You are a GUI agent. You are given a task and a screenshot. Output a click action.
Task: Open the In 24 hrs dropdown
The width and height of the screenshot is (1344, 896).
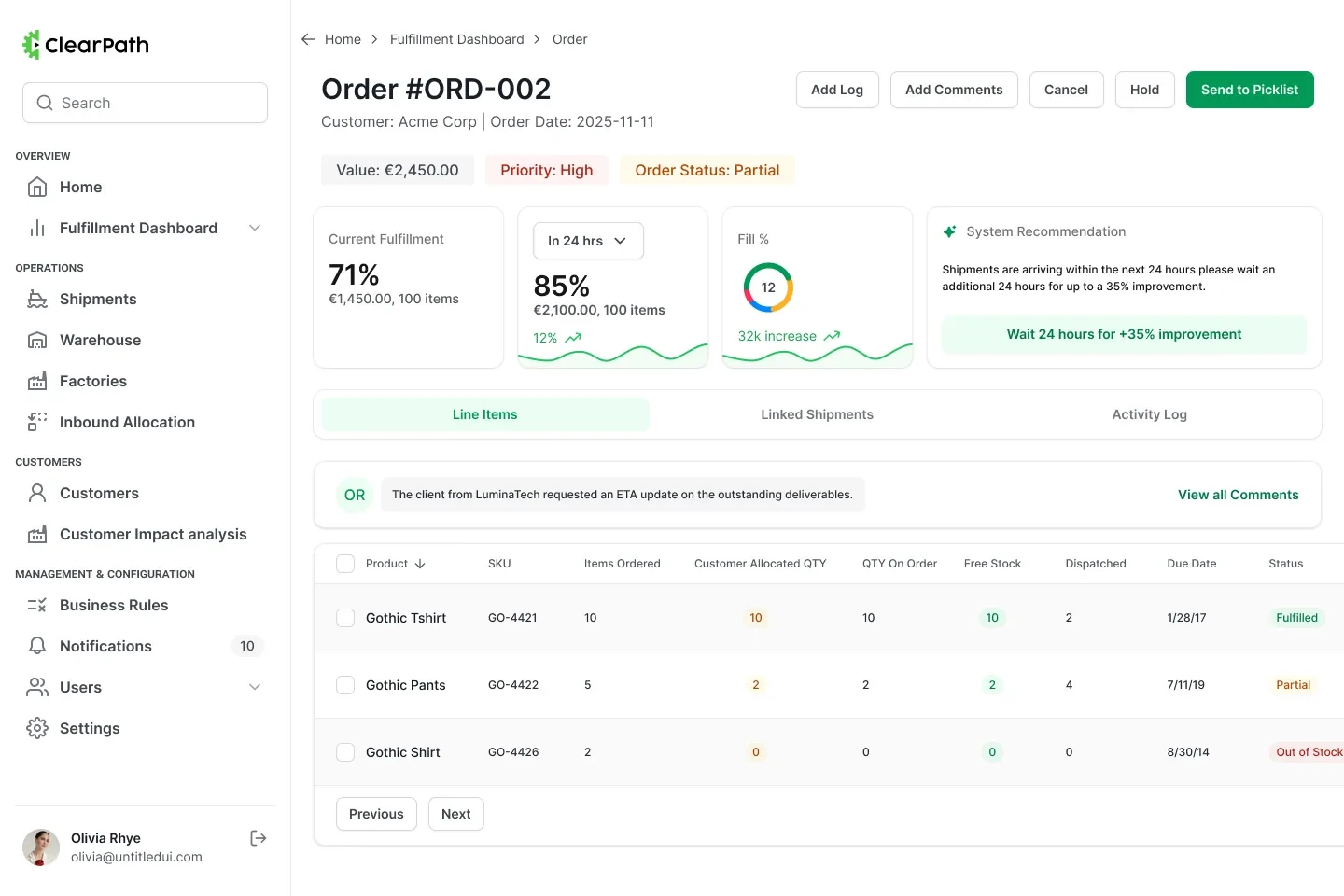pos(588,241)
